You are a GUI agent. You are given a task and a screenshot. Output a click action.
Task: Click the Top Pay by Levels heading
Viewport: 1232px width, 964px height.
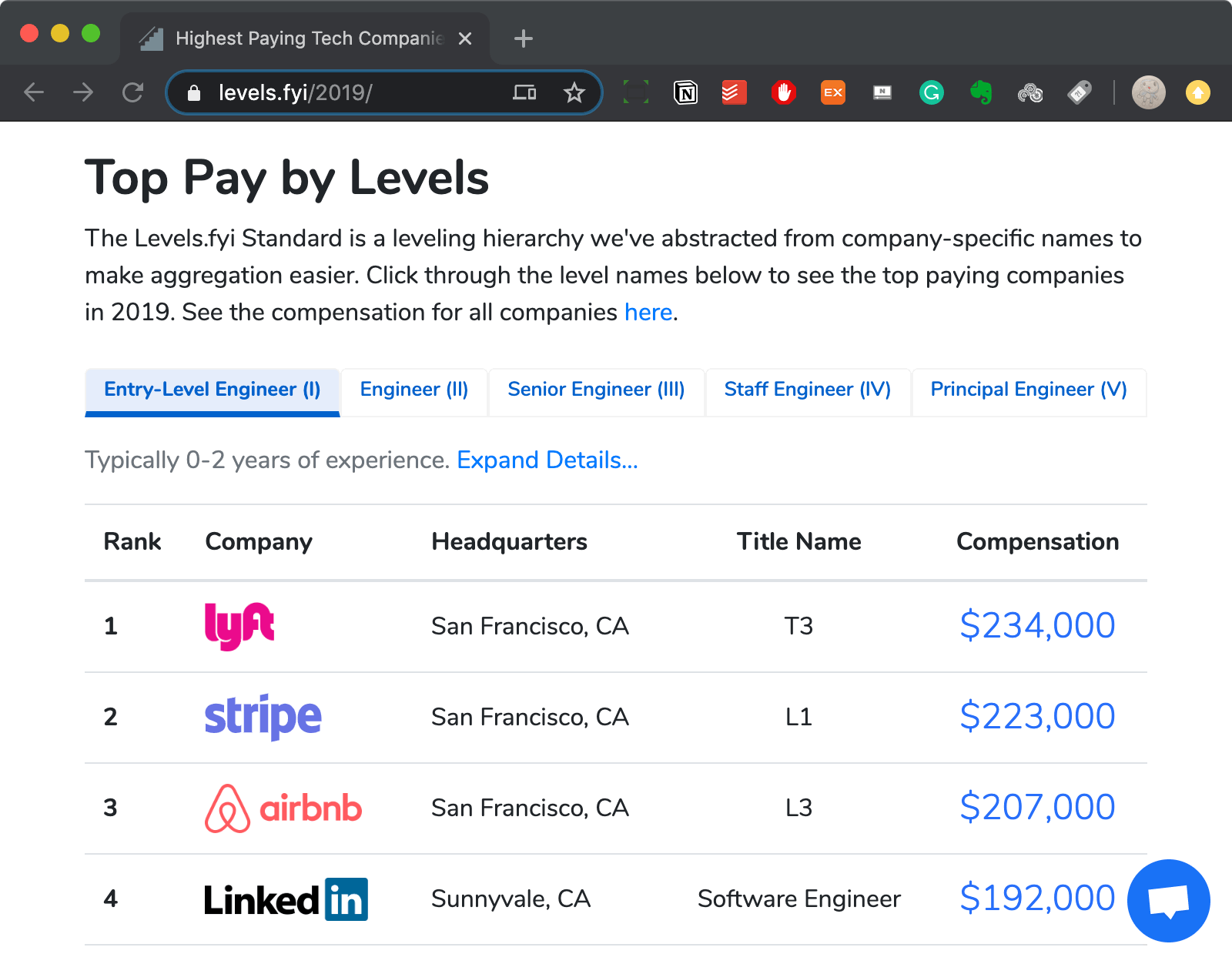tap(287, 179)
